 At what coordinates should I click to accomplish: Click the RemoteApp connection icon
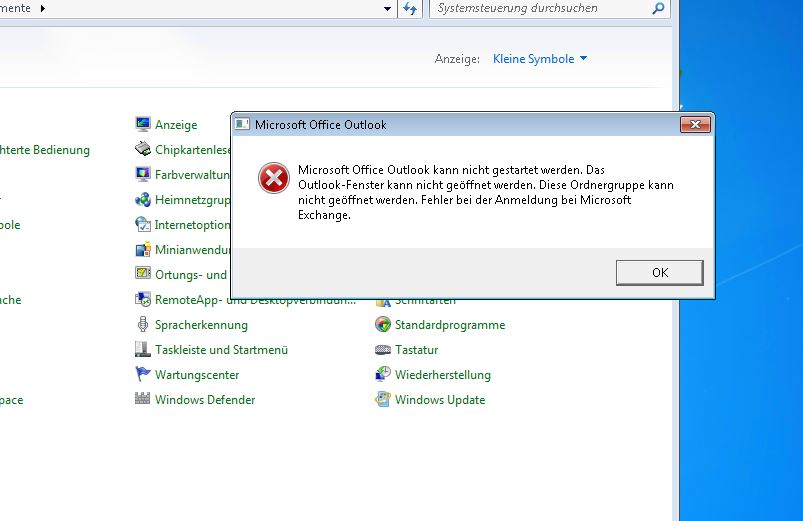[x=142, y=299]
